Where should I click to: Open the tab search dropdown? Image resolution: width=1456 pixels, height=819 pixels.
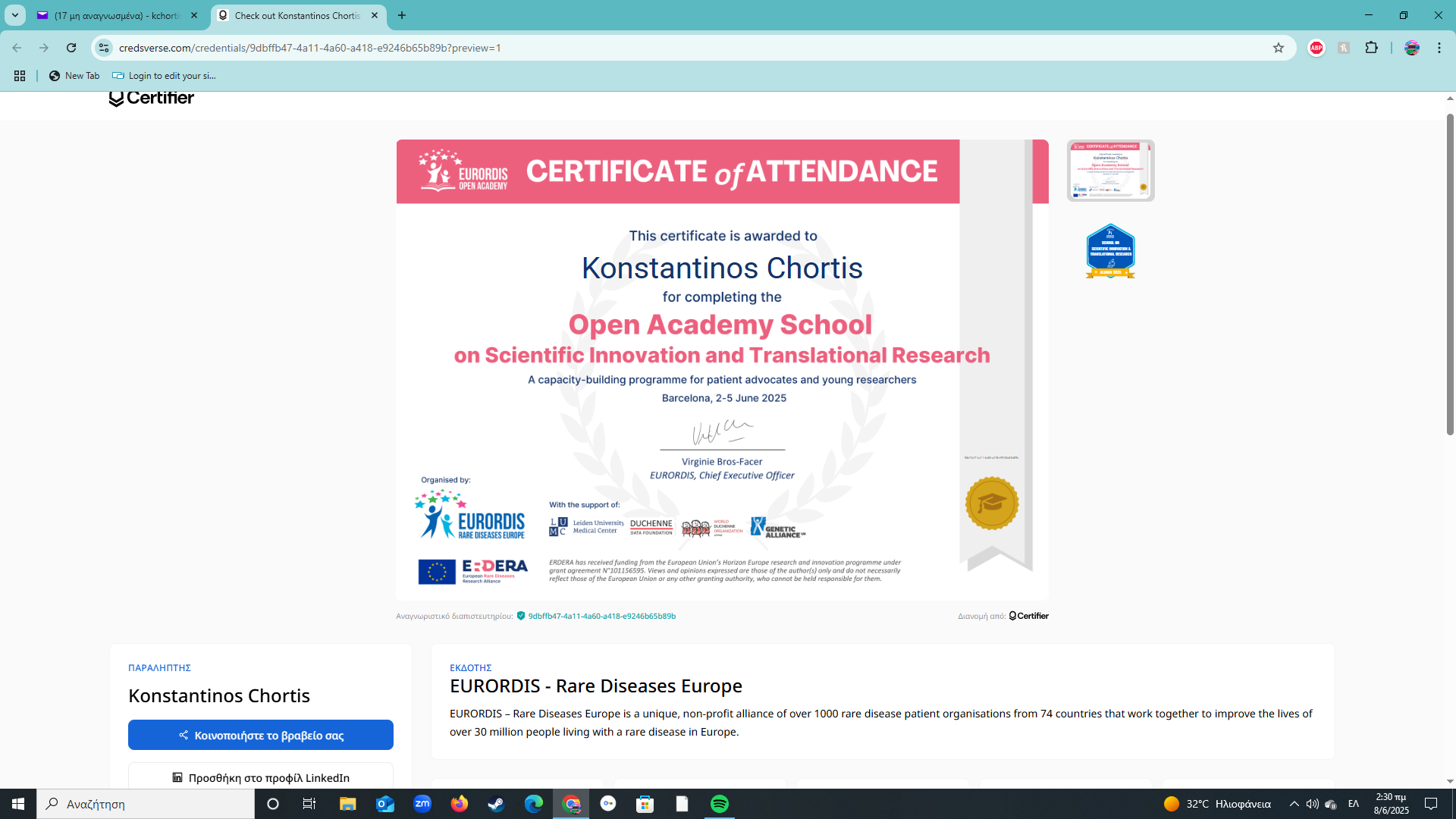[x=14, y=15]
